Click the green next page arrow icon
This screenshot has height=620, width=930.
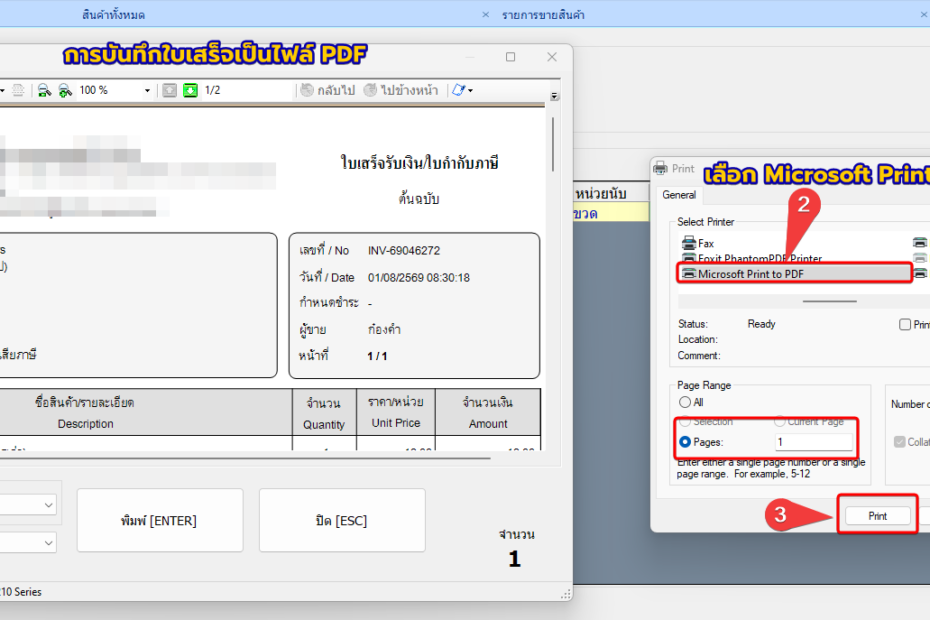[x=190, y=90]
